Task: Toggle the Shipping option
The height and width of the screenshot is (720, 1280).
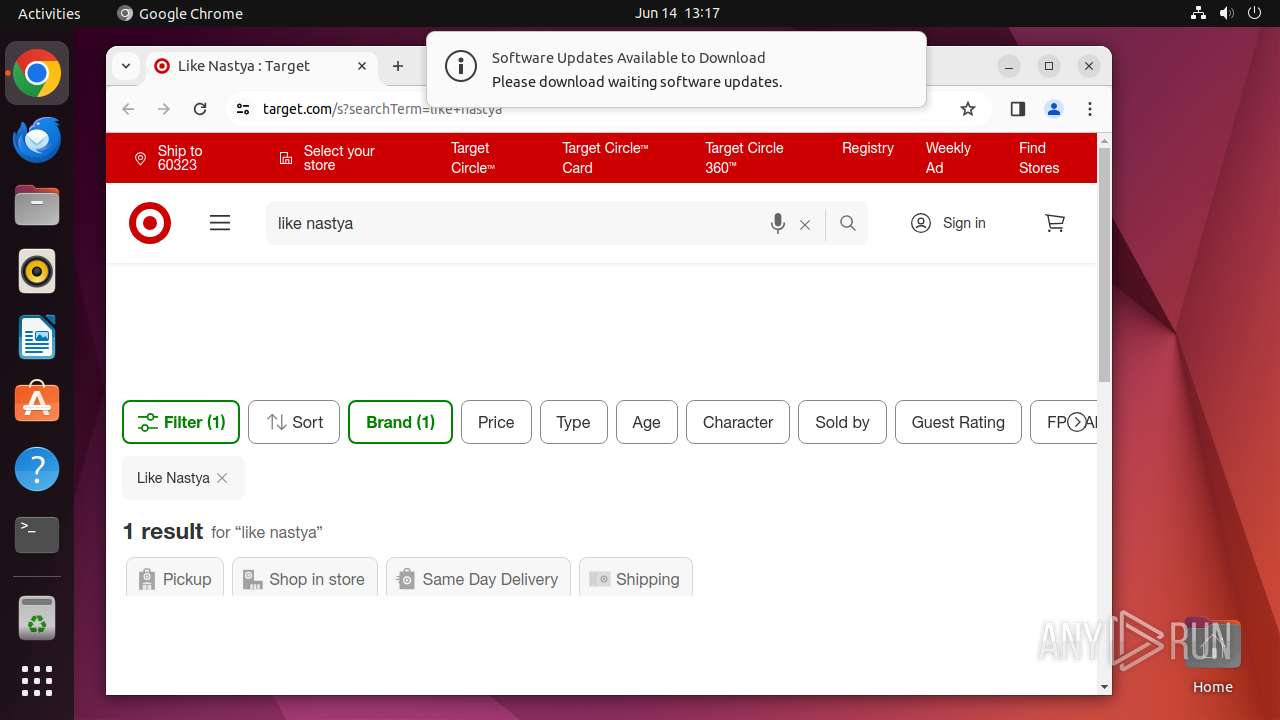Action: tap(636, 577)
